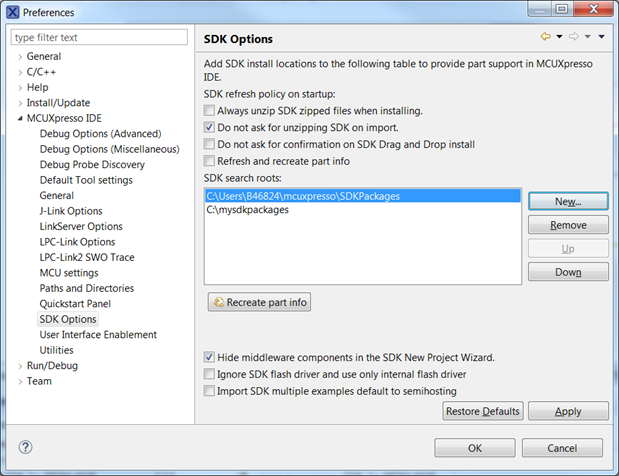Click the Recreate part info button icon
The width and height of the screenshot is (619, 476).
217,302
